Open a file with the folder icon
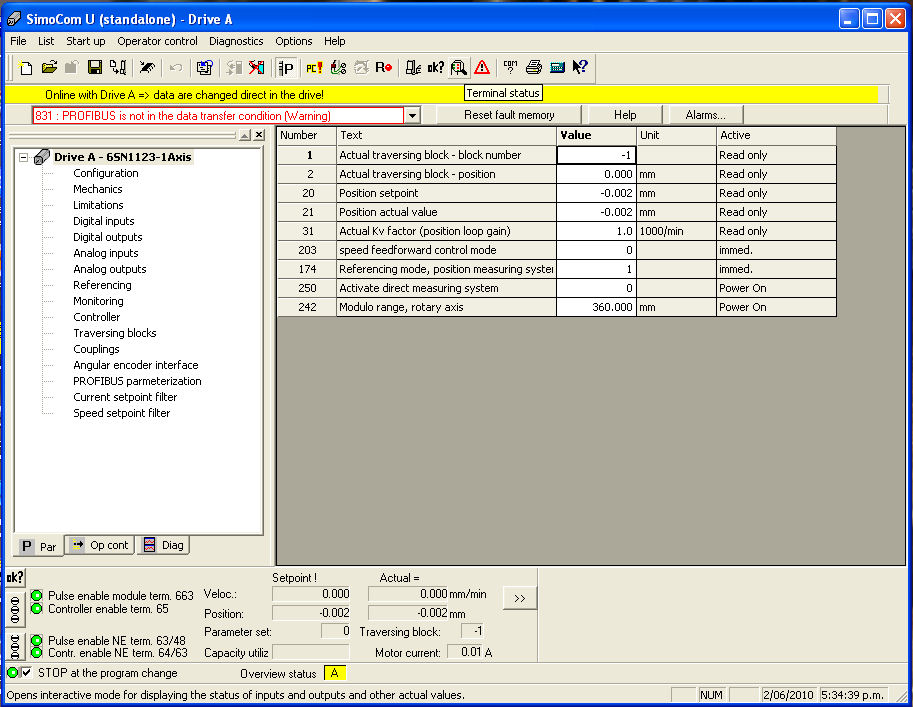Image resolution: width=913 pixels, height=707 pixels. point(49,68)
